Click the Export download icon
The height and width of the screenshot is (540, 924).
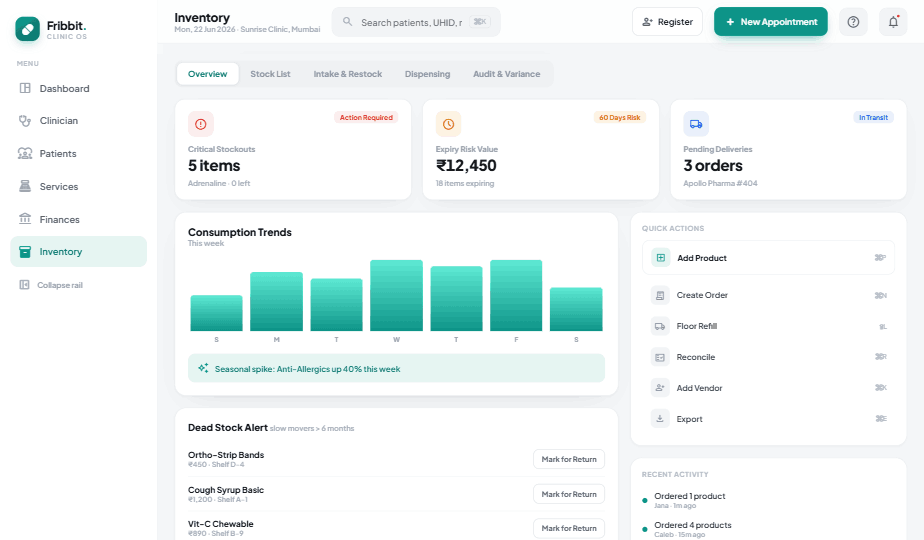660,419
